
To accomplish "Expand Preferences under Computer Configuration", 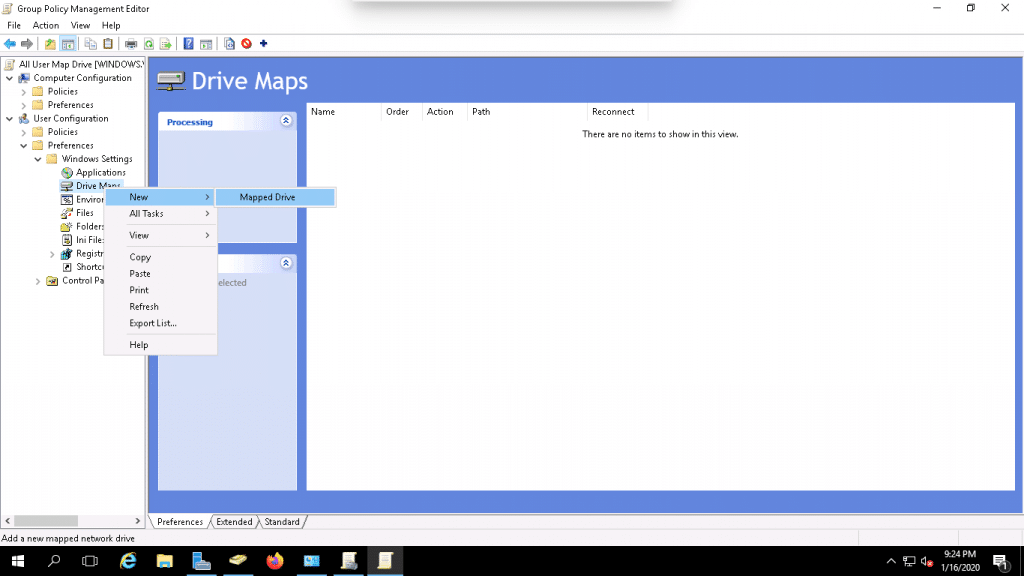I will click(24, 105).
